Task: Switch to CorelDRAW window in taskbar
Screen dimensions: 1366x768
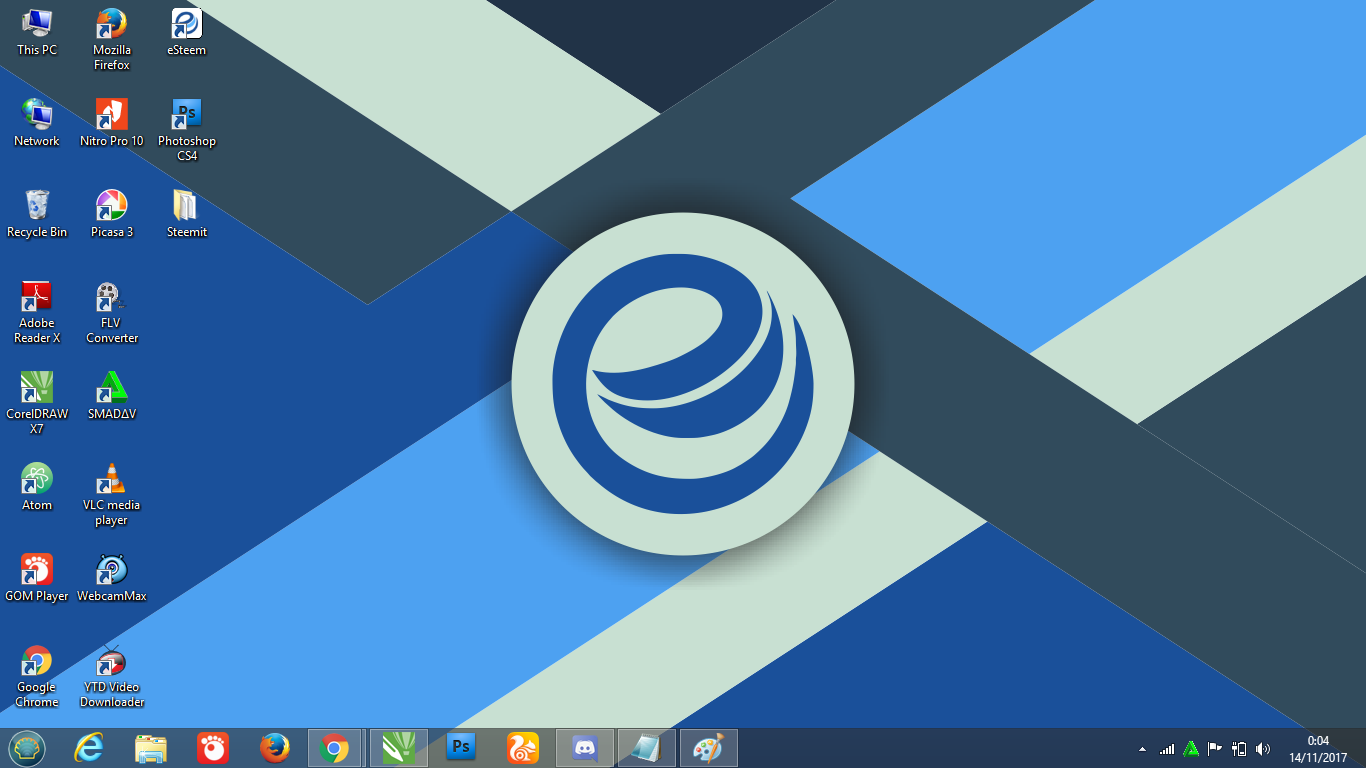Action: [x=399, y=748]
